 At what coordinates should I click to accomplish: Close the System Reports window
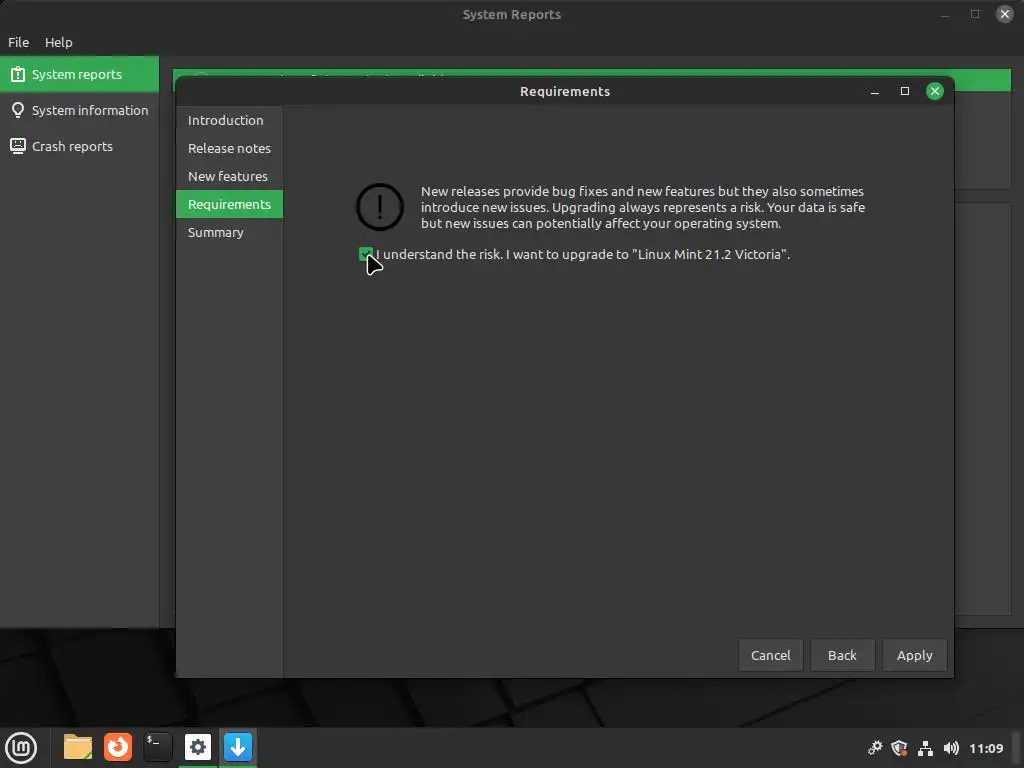coord(1004,14)
